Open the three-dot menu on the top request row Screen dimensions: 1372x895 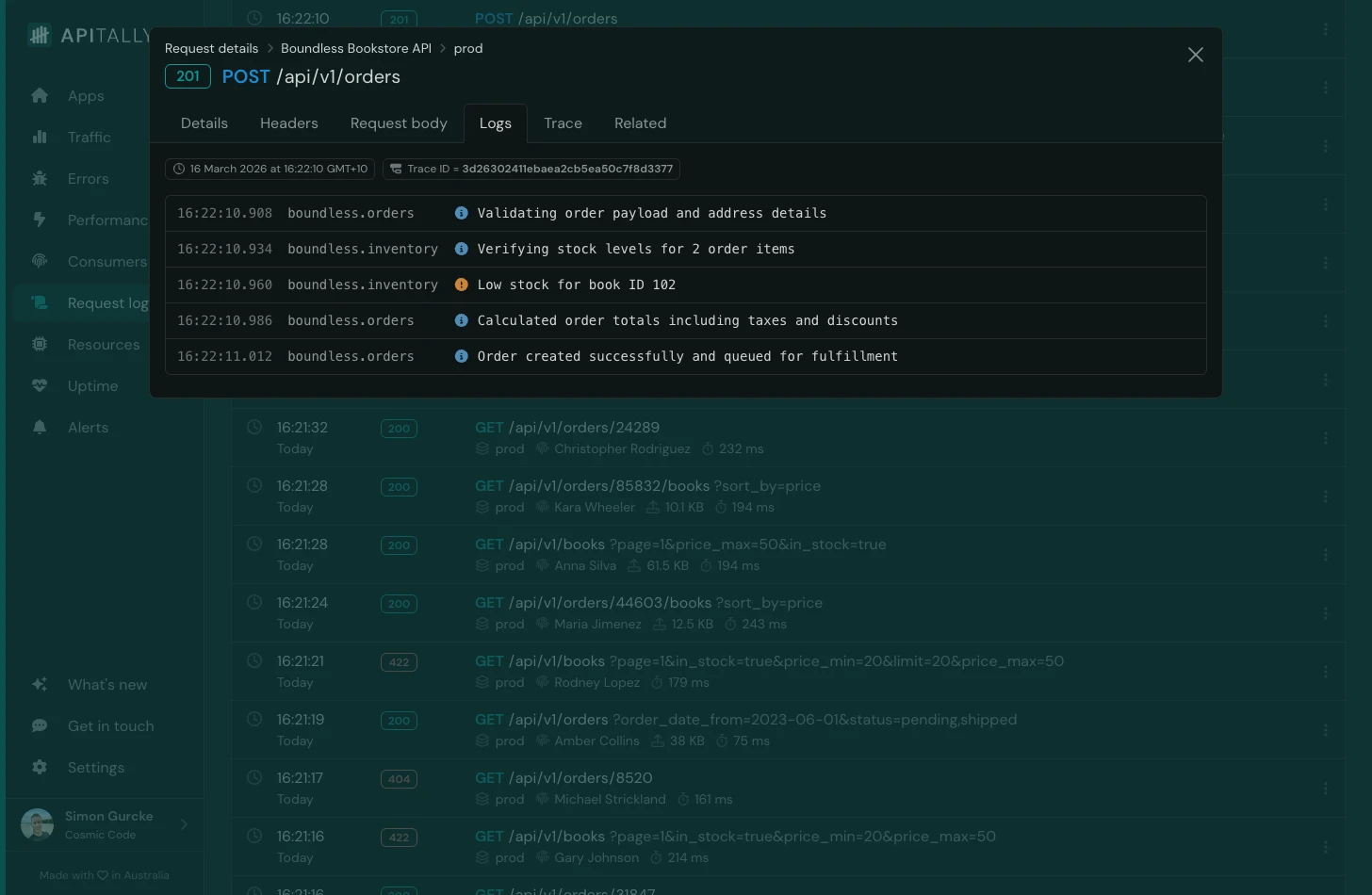1324,28
